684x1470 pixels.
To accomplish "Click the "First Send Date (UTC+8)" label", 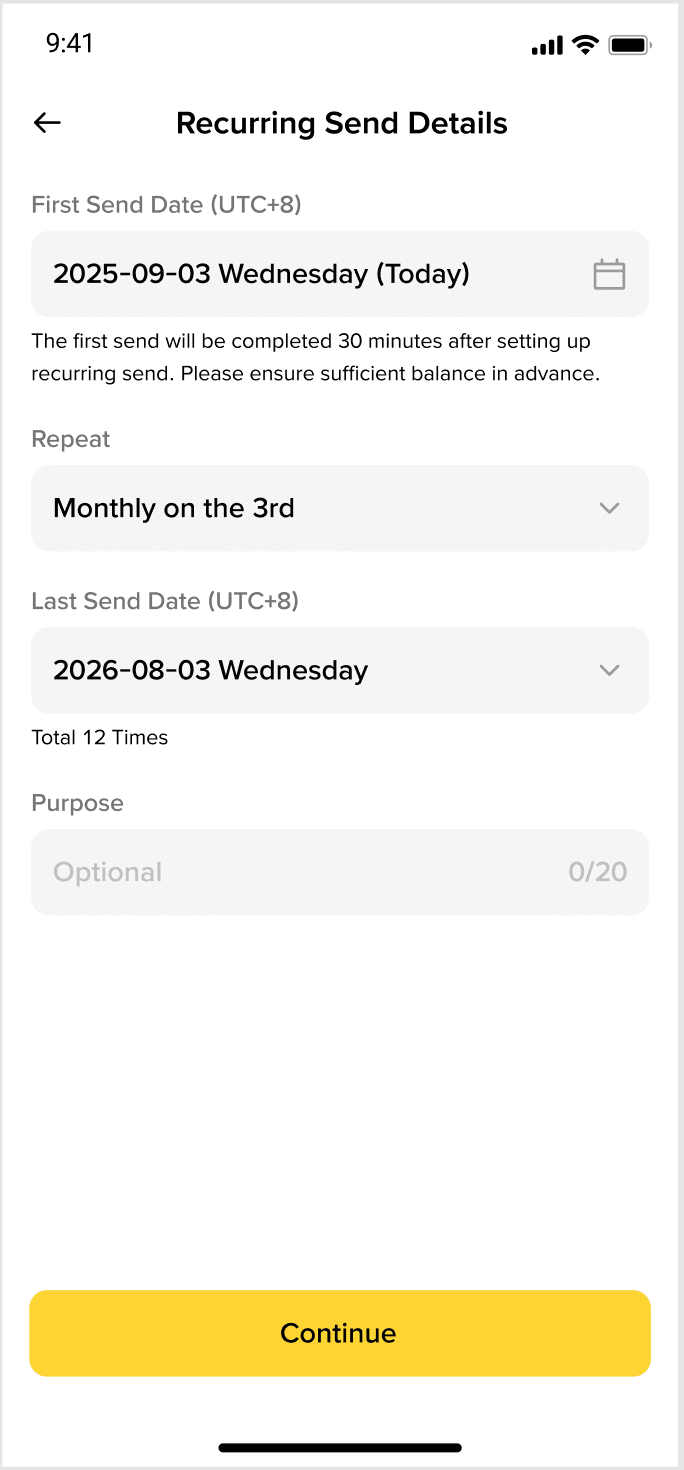I will [166, 205].
